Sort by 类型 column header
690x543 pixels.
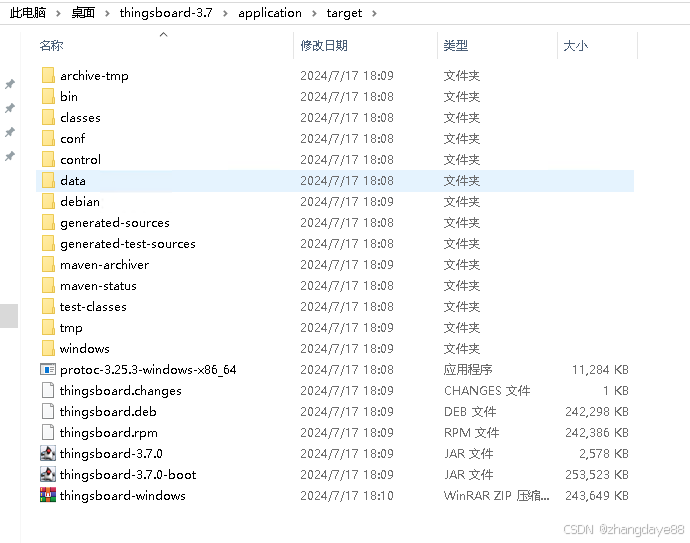click(455, 46)
